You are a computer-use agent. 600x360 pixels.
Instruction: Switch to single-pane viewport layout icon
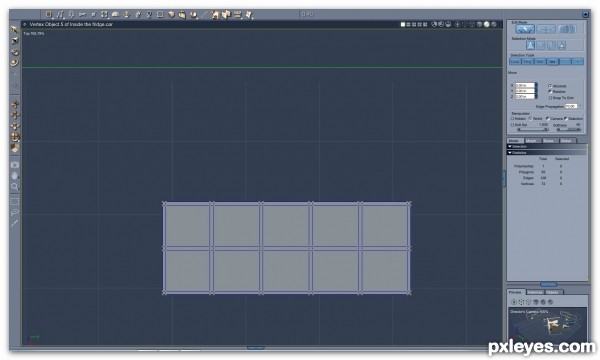pos(403,24)
